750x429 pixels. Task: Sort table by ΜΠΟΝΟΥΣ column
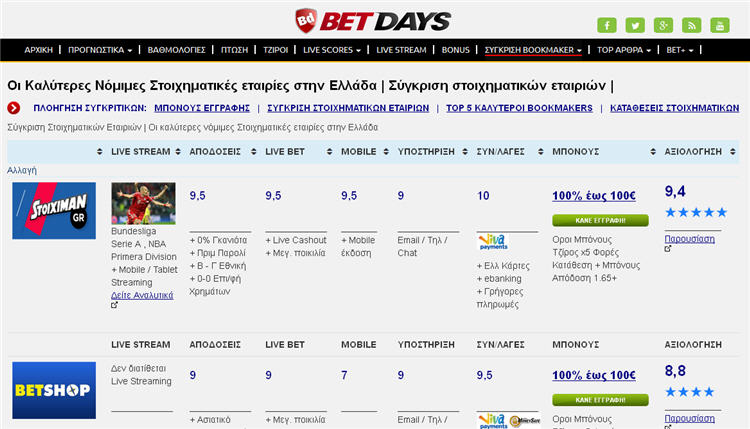pyautogui.click(x=604, y=152)
